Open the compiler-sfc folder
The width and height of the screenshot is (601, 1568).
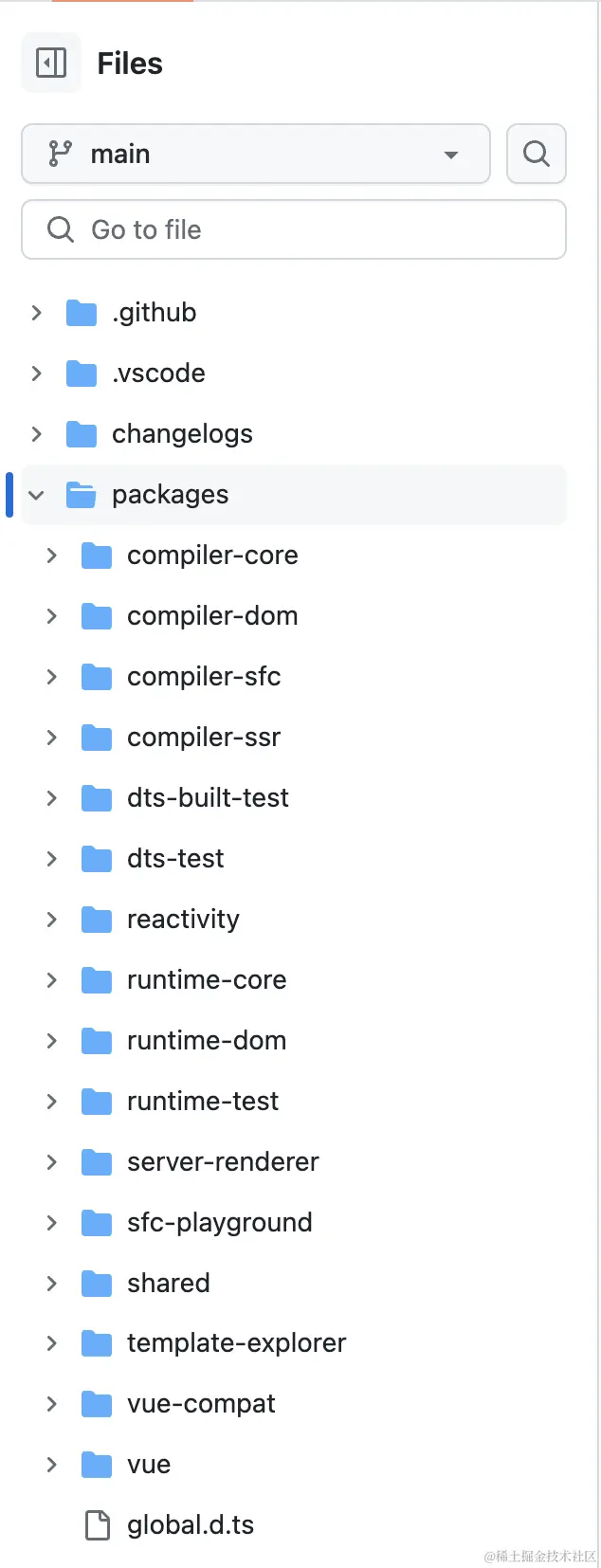coord(204,677)
